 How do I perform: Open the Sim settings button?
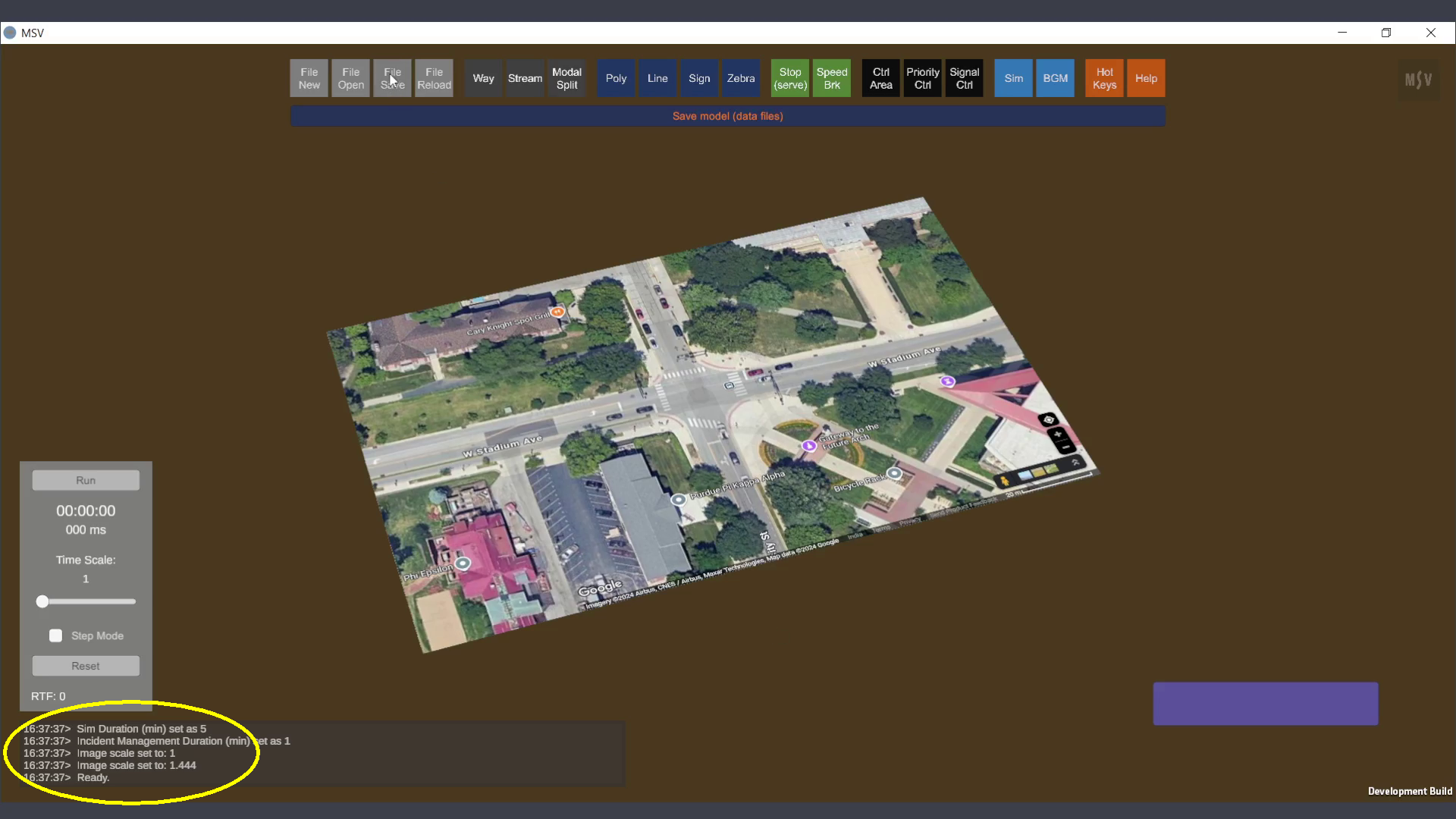tap(1013, 78)
